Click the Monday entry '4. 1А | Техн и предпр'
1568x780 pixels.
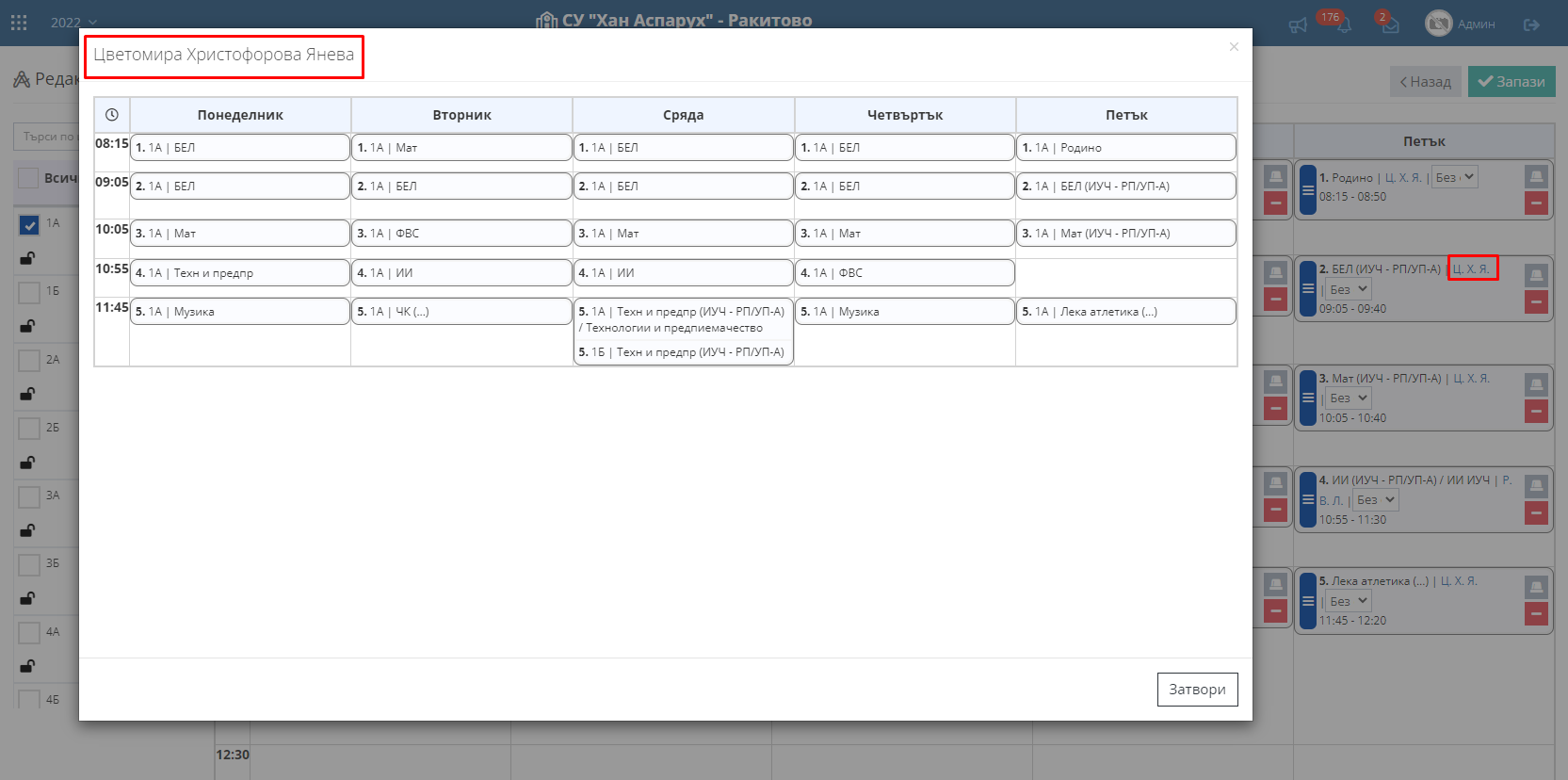point(240,273)
